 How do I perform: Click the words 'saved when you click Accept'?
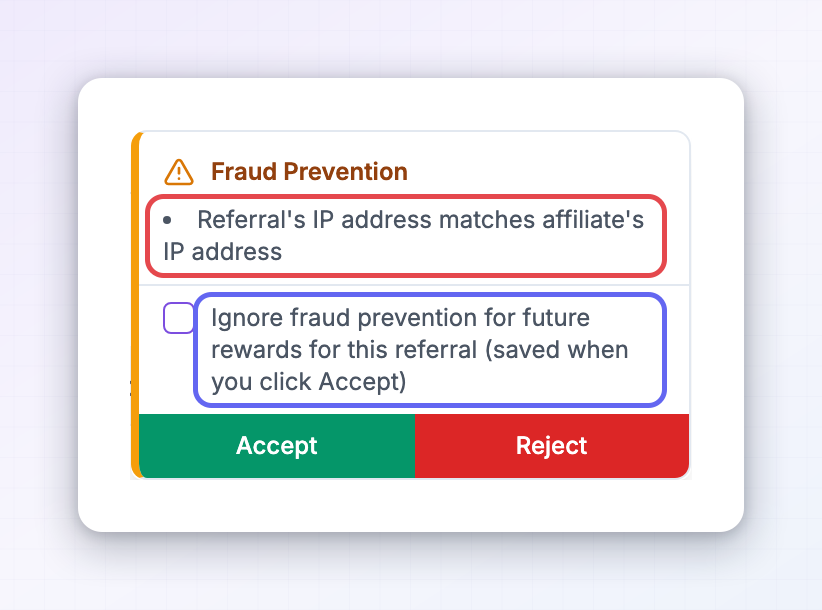[419, 365]
